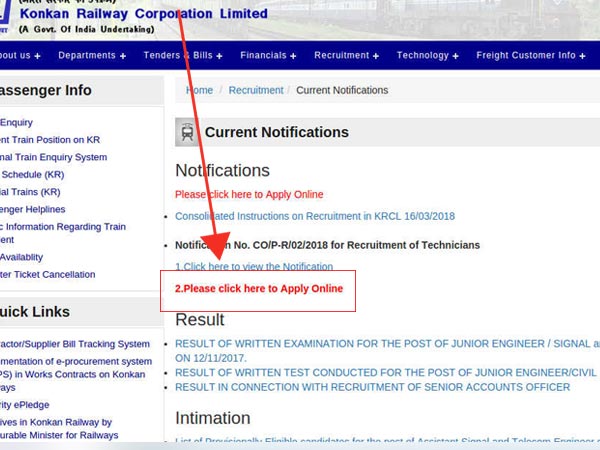600x450 pixels.
Task: Open the ePledge quick link
Action: point(24,405)
